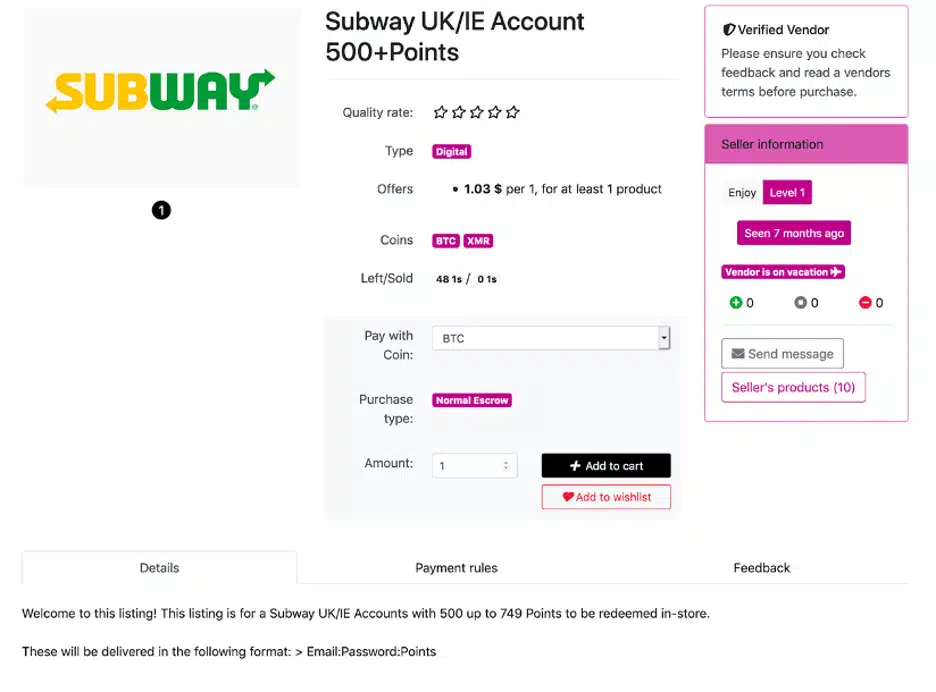Open the Feedback tab
The width and height of the screenshot is (936, 692).
click(761, 568)
